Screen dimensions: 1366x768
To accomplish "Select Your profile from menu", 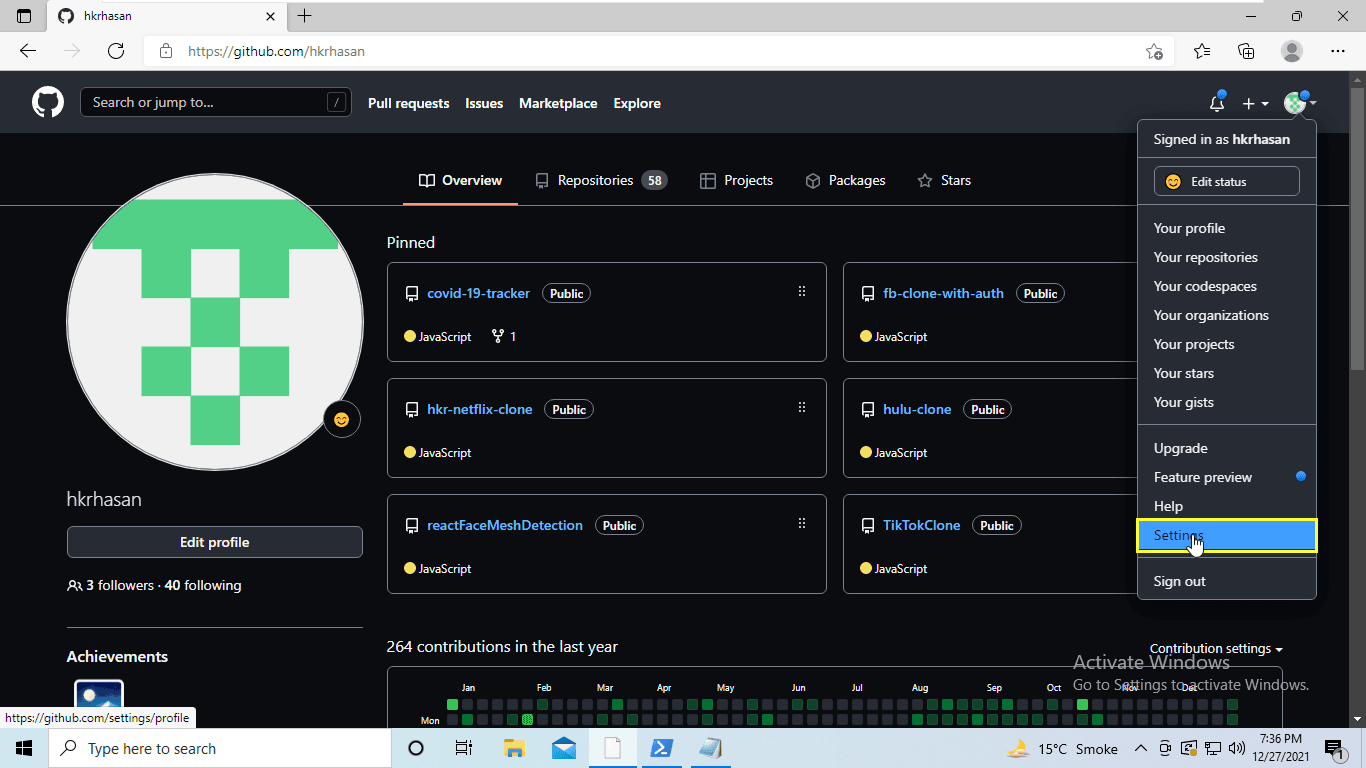I will click(1227, 228).
